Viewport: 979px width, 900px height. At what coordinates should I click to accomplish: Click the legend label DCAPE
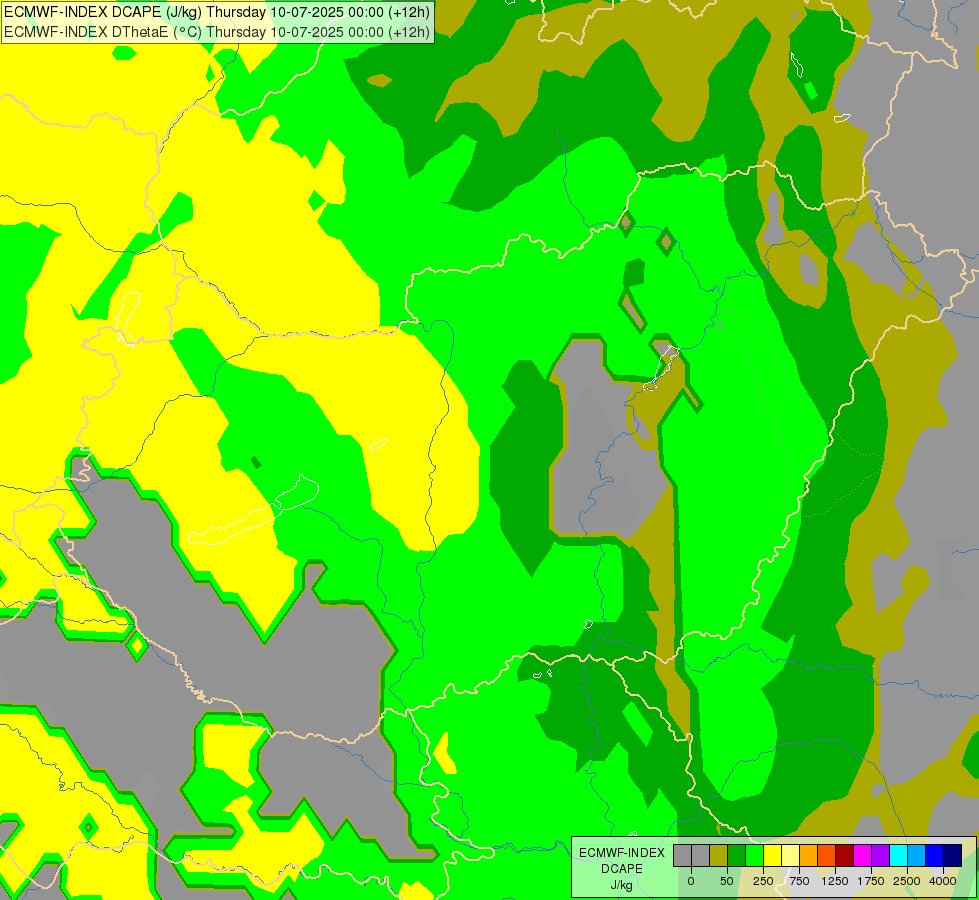pyautogui.click(x=621, y=869)
